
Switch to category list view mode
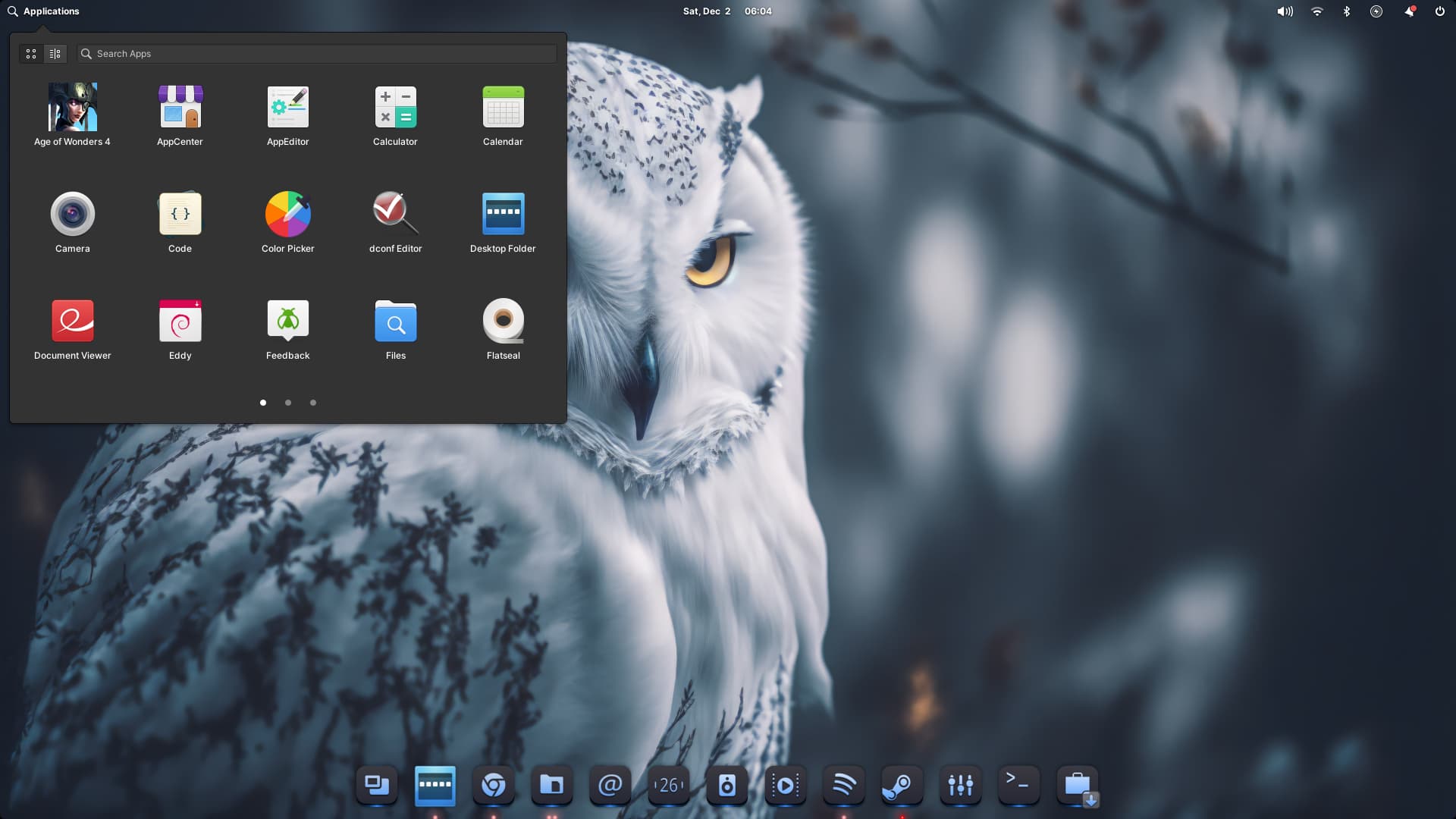click(55, 54)
